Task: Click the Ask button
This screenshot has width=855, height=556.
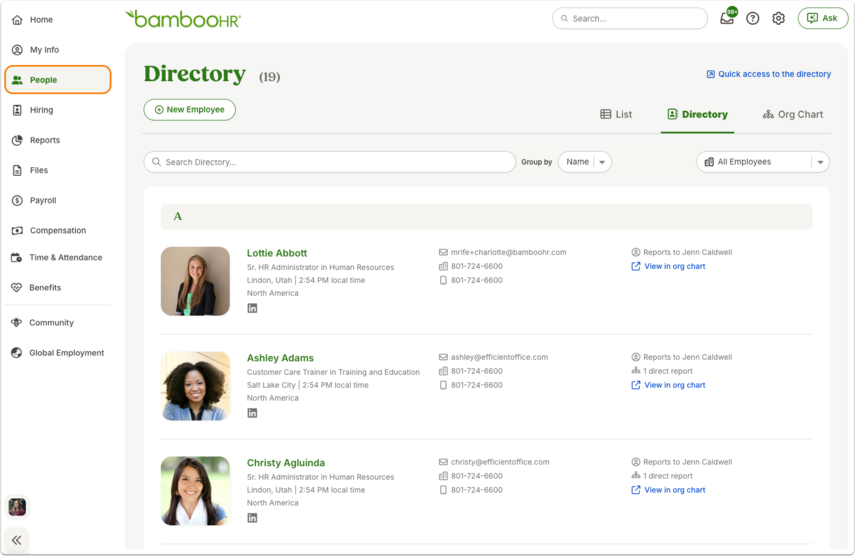Action: tap(823, 18)
